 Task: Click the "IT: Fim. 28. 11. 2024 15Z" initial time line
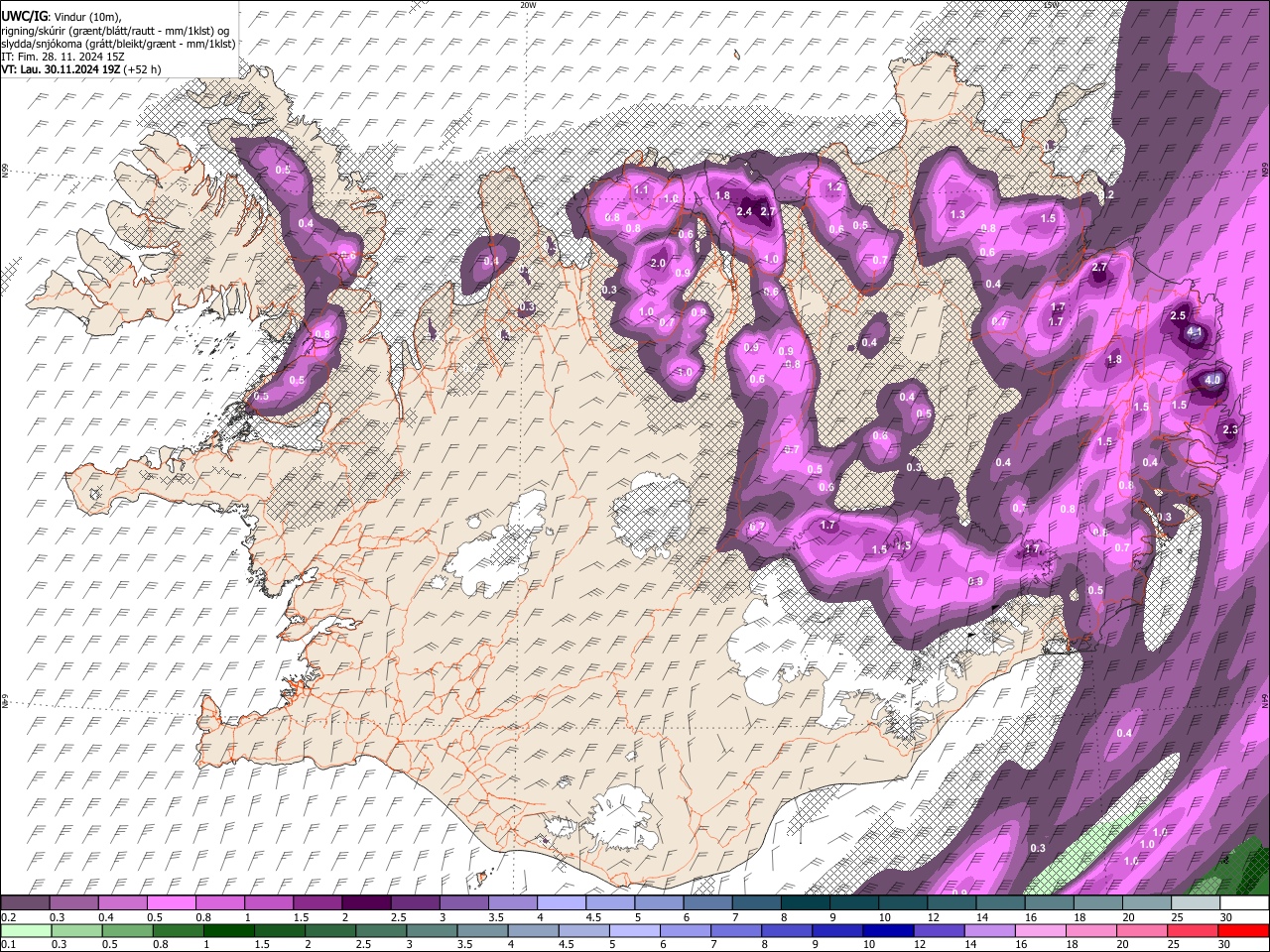[63, 57]
